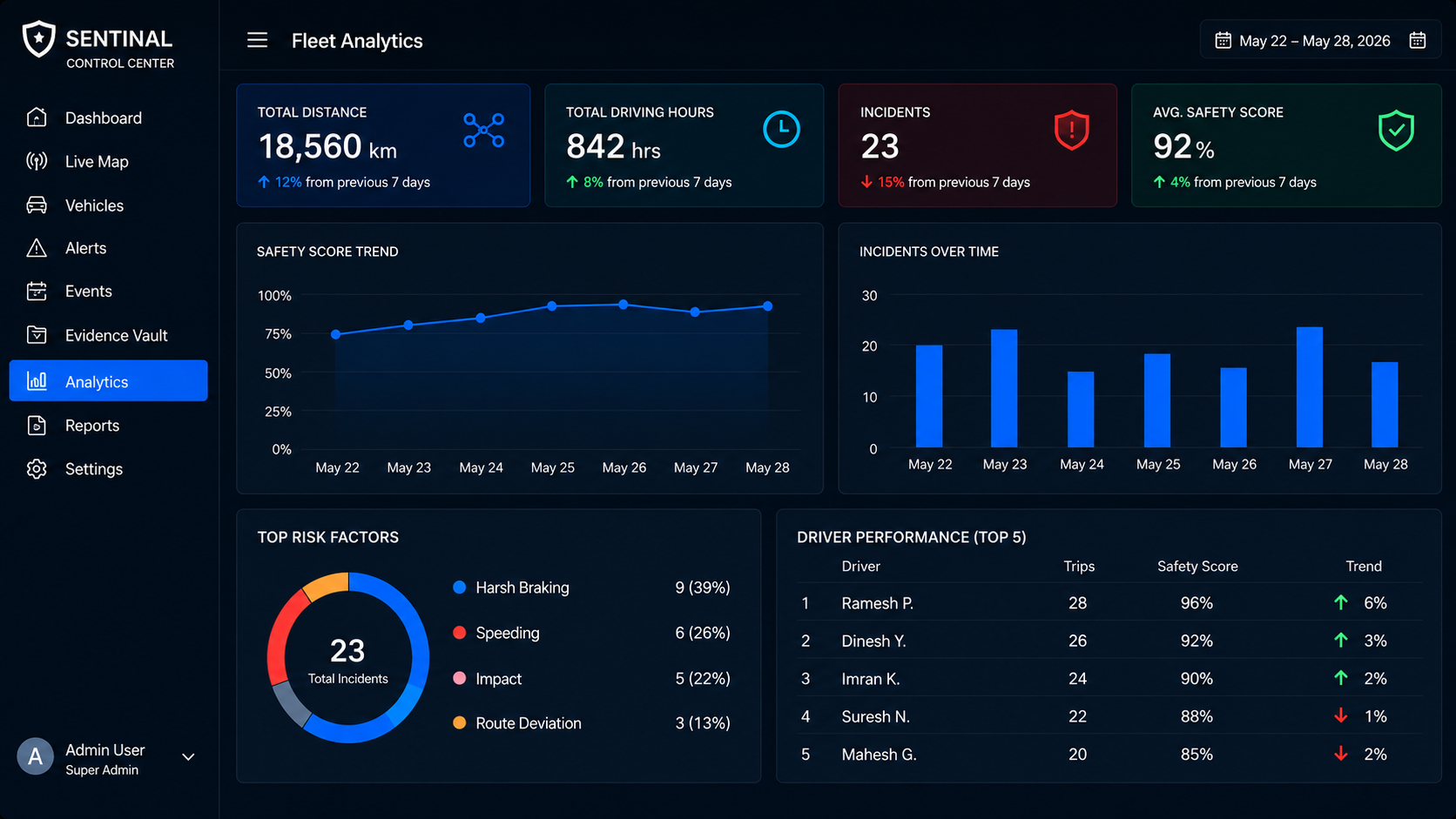This screenshot has height=819, width=1456.
Task: Click Ramesh P. up trend arrow
Action: click(1341, 602)
